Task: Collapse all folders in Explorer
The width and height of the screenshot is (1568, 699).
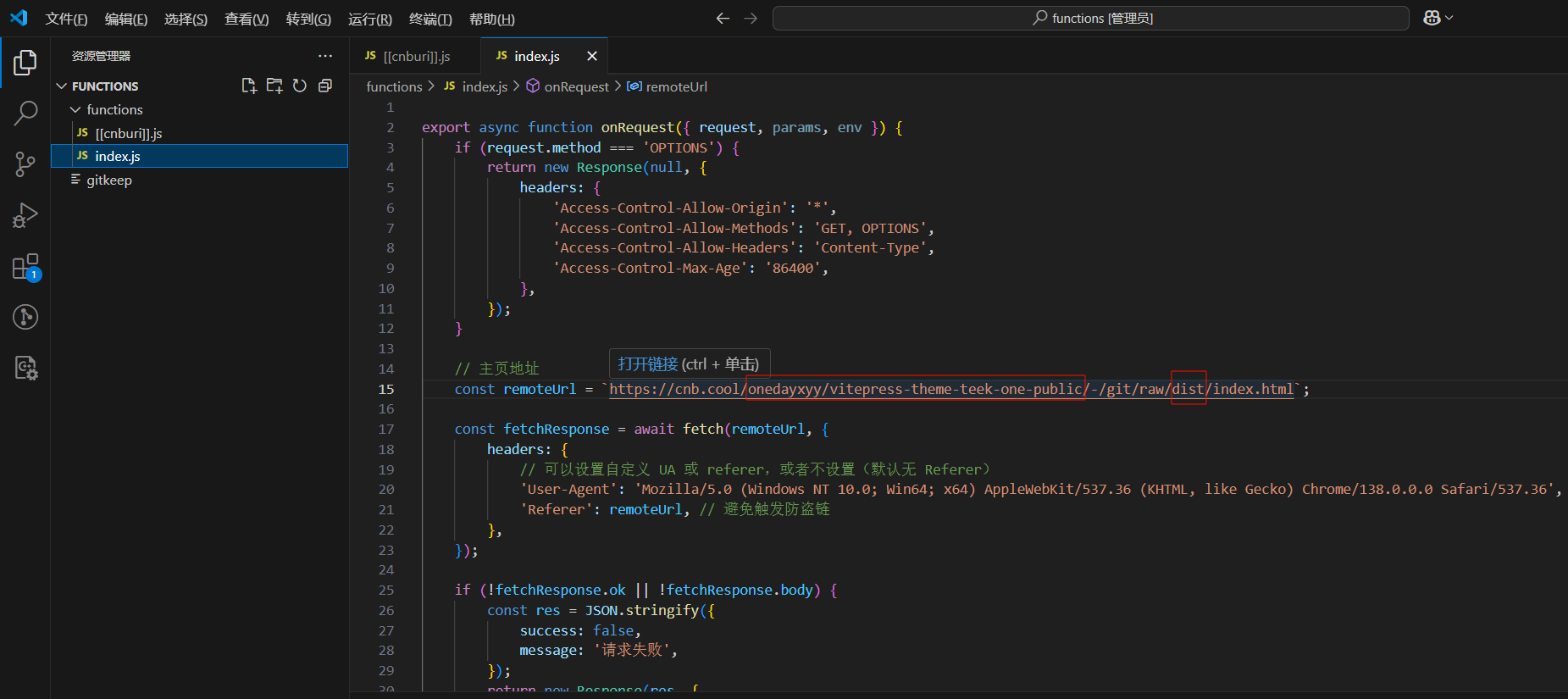Action: [x=325, y=86]
